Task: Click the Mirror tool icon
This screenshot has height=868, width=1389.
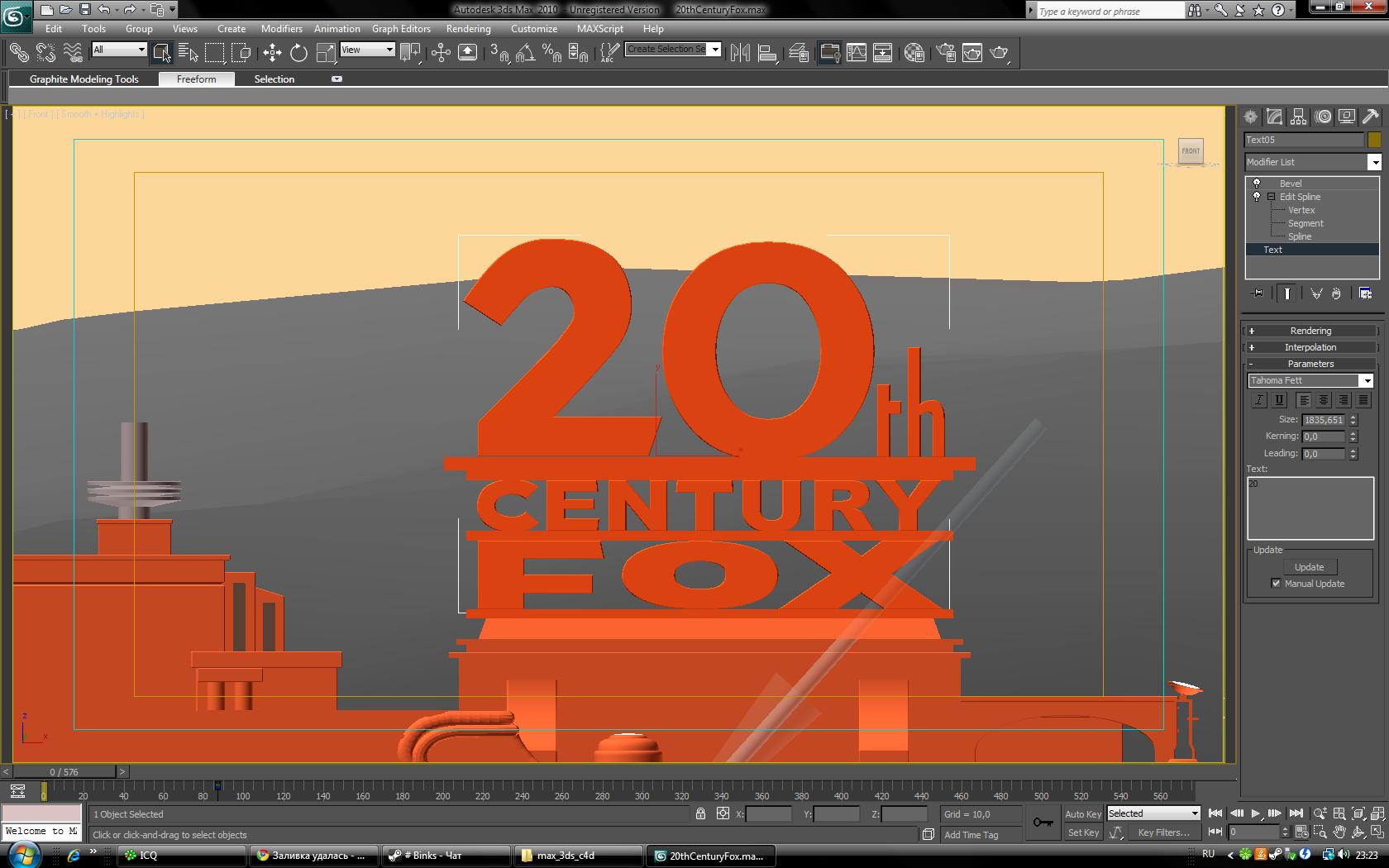Action: (x=740, y=53)
